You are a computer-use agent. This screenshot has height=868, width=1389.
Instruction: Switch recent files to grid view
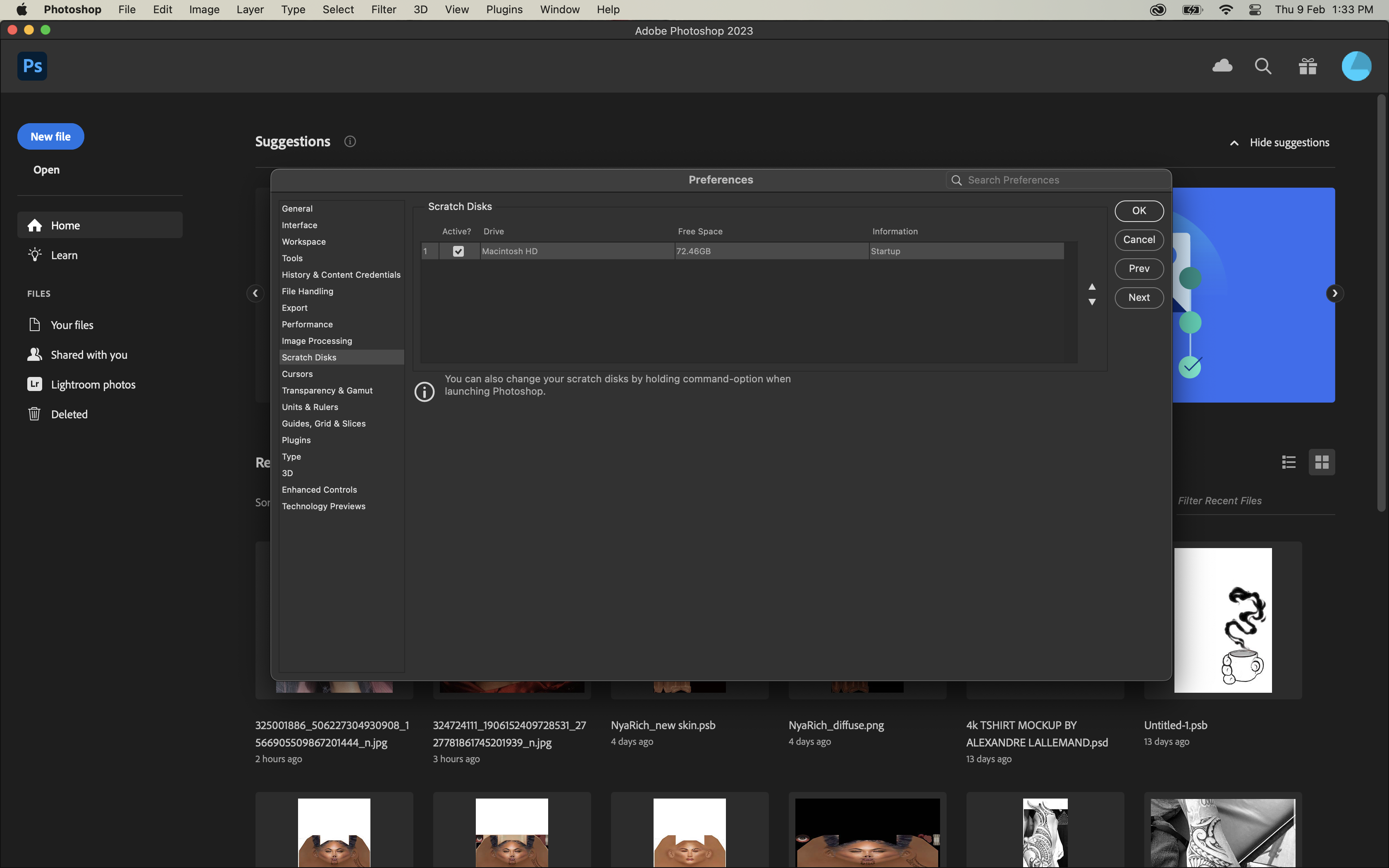coord(1322,462)
